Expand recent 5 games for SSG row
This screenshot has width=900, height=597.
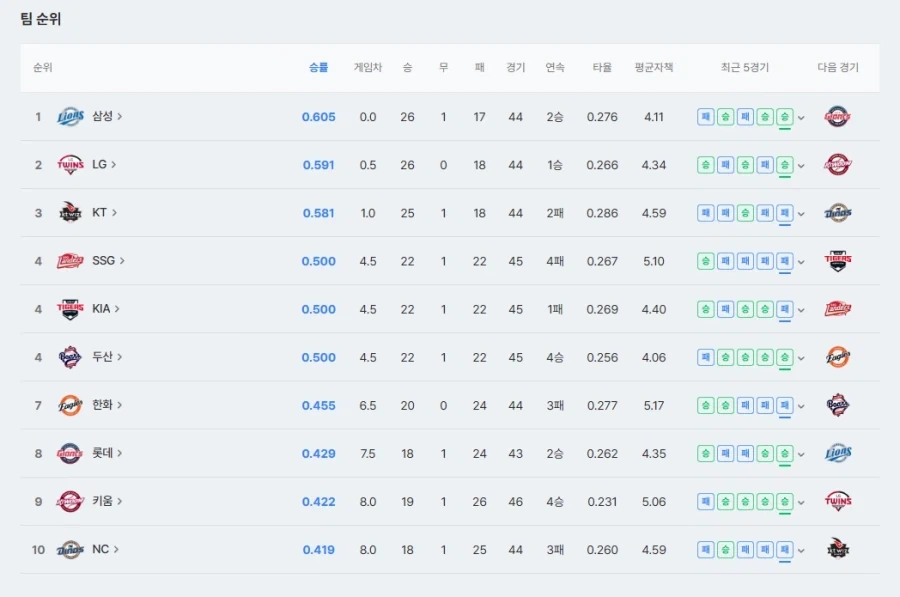(x=801, y=262)
